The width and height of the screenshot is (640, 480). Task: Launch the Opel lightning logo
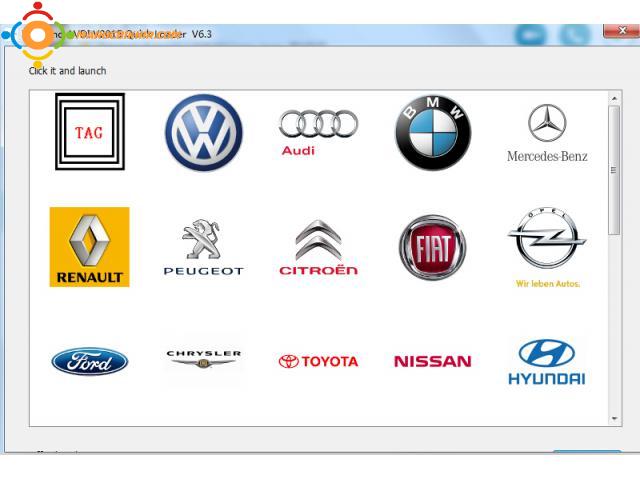(547, 247)
